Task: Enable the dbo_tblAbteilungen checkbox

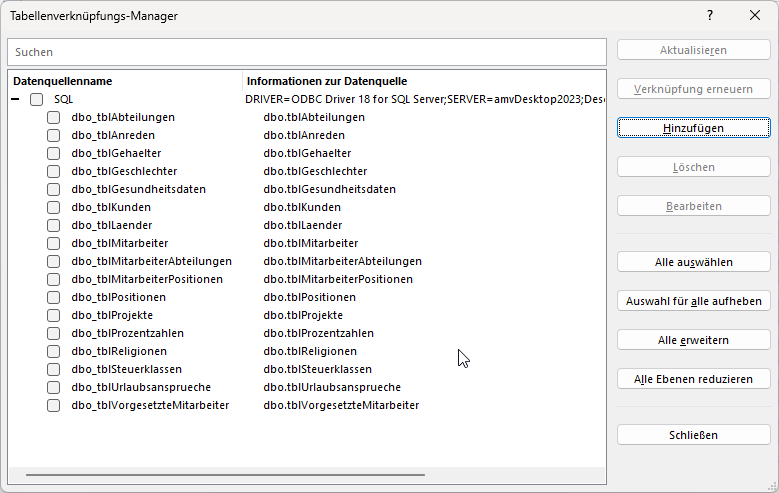Action: tap(54, 117)
